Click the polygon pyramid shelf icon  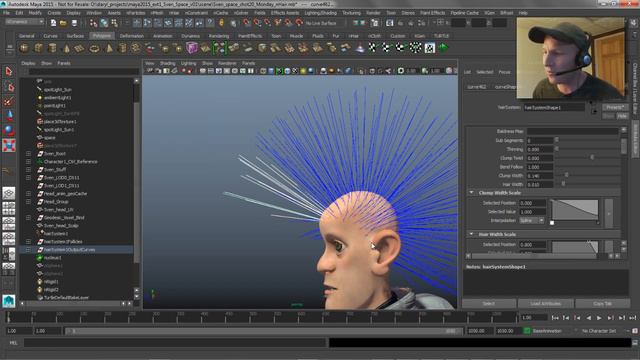[109, 48]
